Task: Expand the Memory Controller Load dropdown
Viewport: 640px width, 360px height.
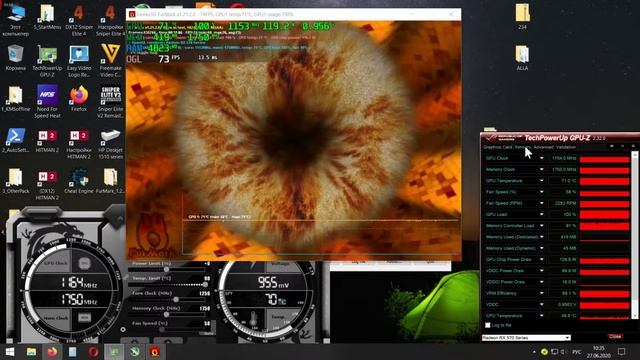Action: click(x=542, y=226)
